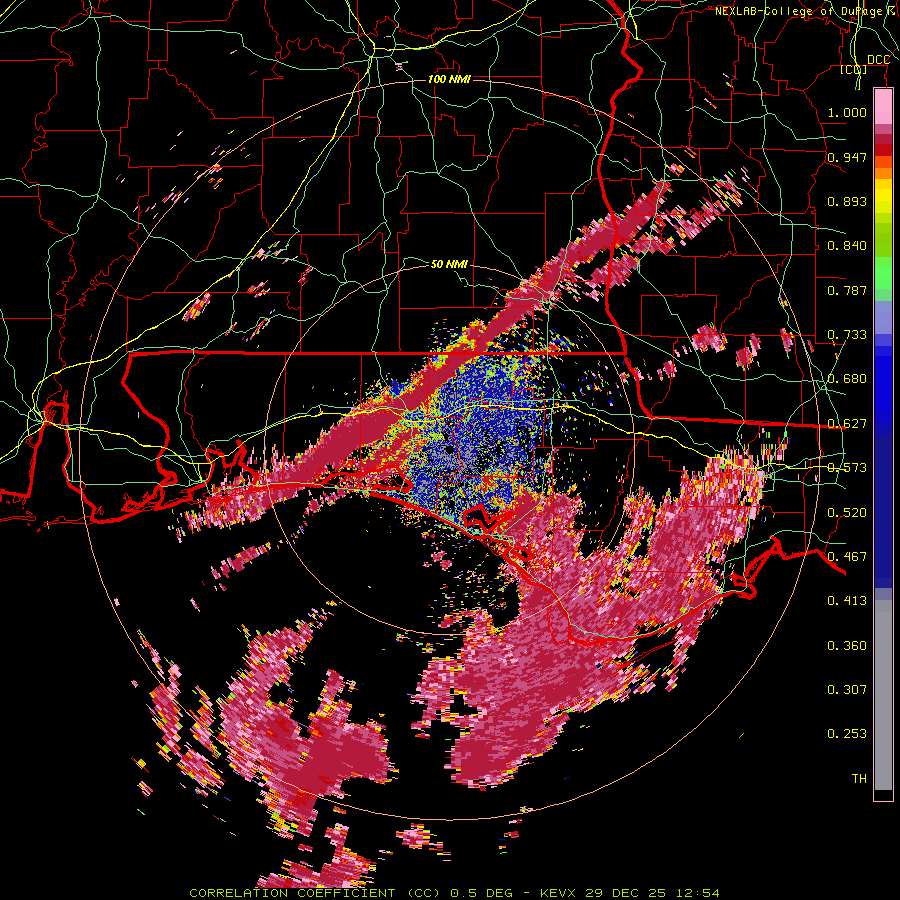The height and width of the screenshot is (900, 900).
Task: Click the TH threshold legend label
Action: 859,779
